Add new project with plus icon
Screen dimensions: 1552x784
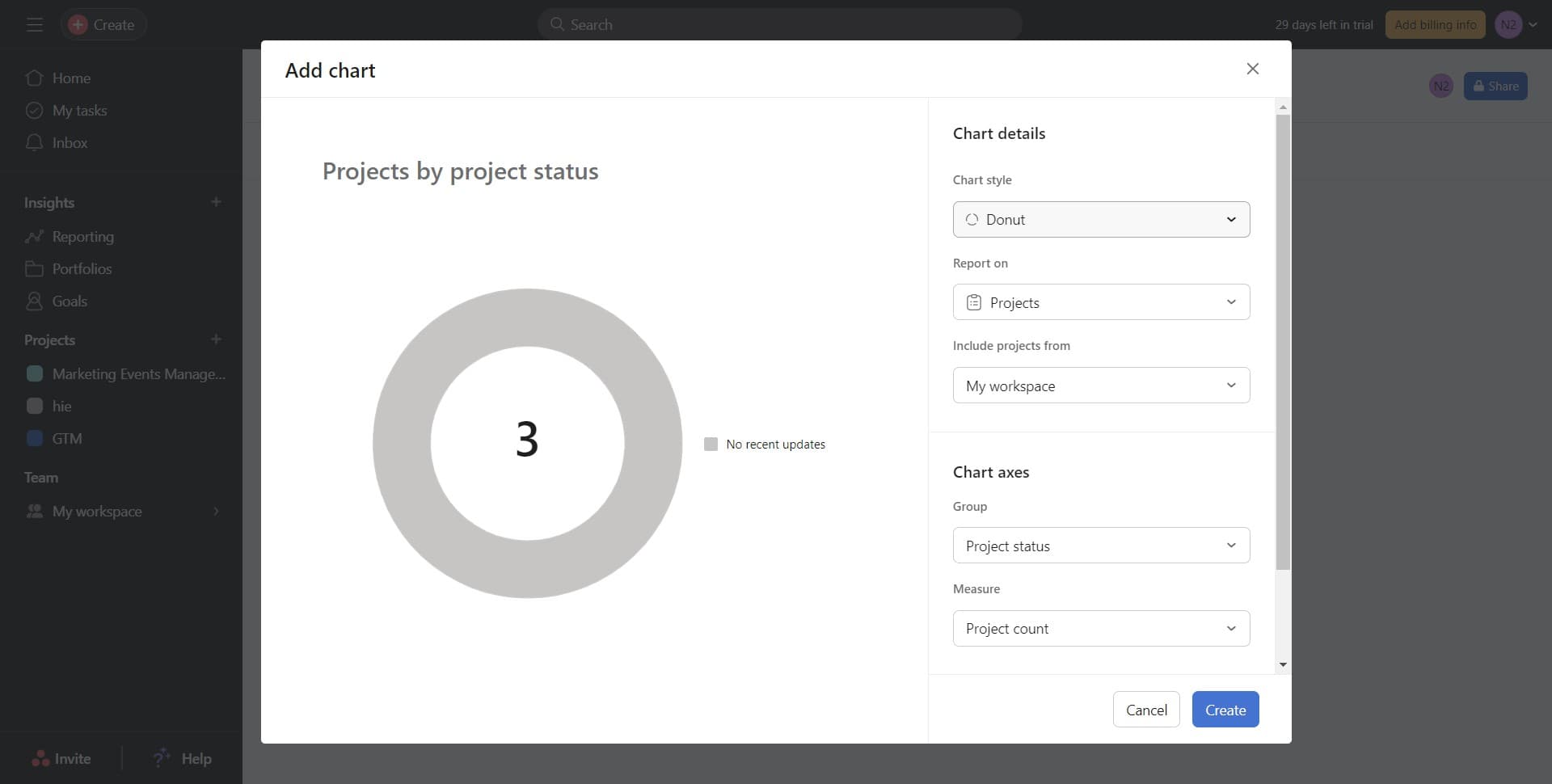click(216, 339)
